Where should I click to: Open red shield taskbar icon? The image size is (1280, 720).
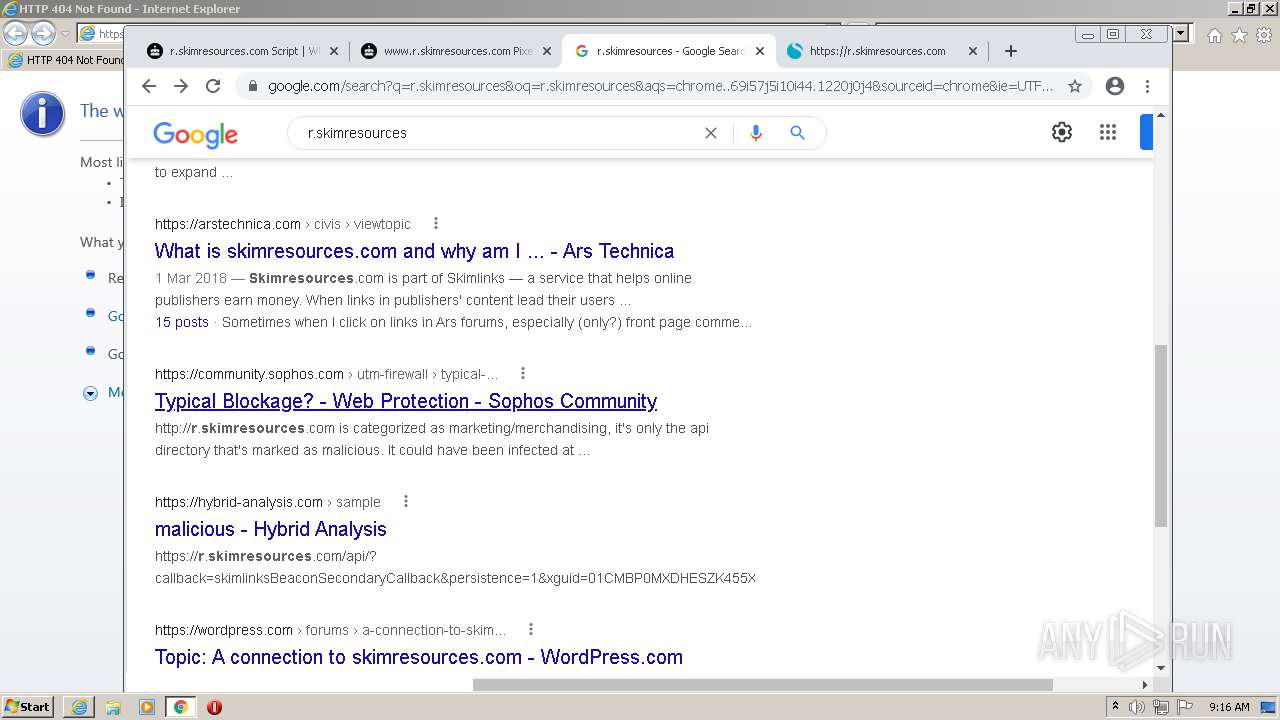[214, 707]
